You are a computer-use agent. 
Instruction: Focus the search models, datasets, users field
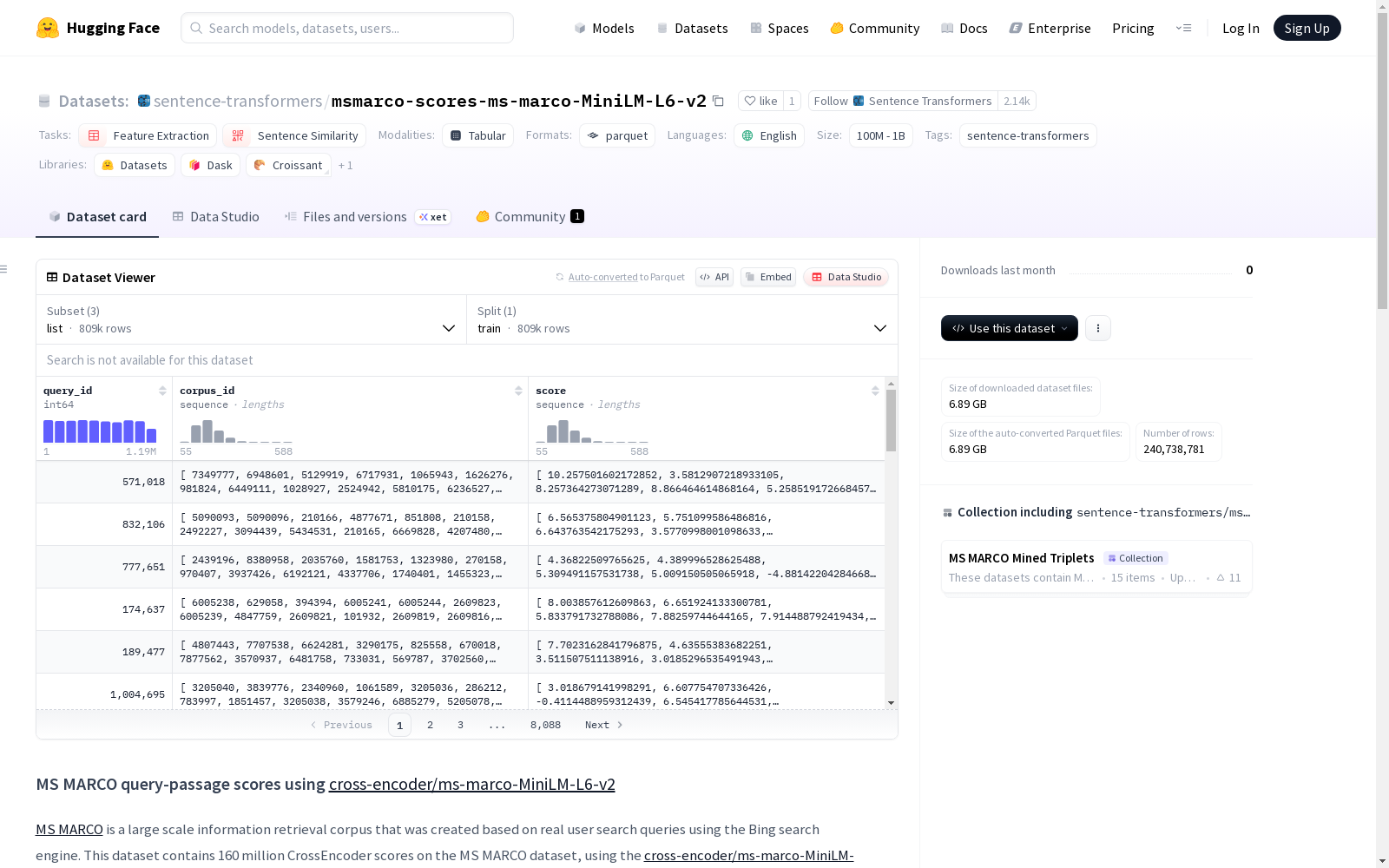coord(347,28)
